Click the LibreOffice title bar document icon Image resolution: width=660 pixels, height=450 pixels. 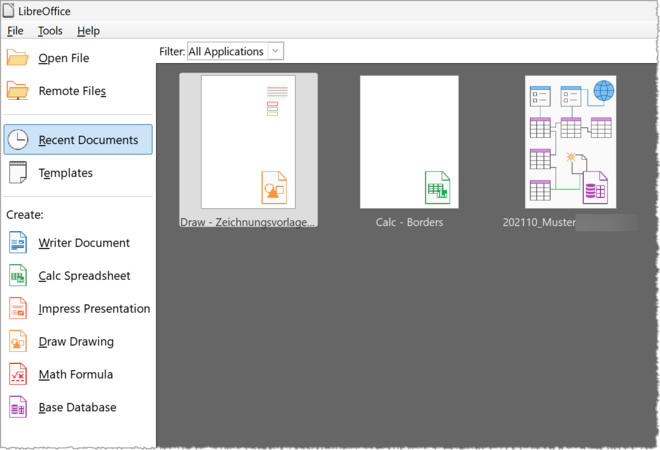[x=8, y=11]
